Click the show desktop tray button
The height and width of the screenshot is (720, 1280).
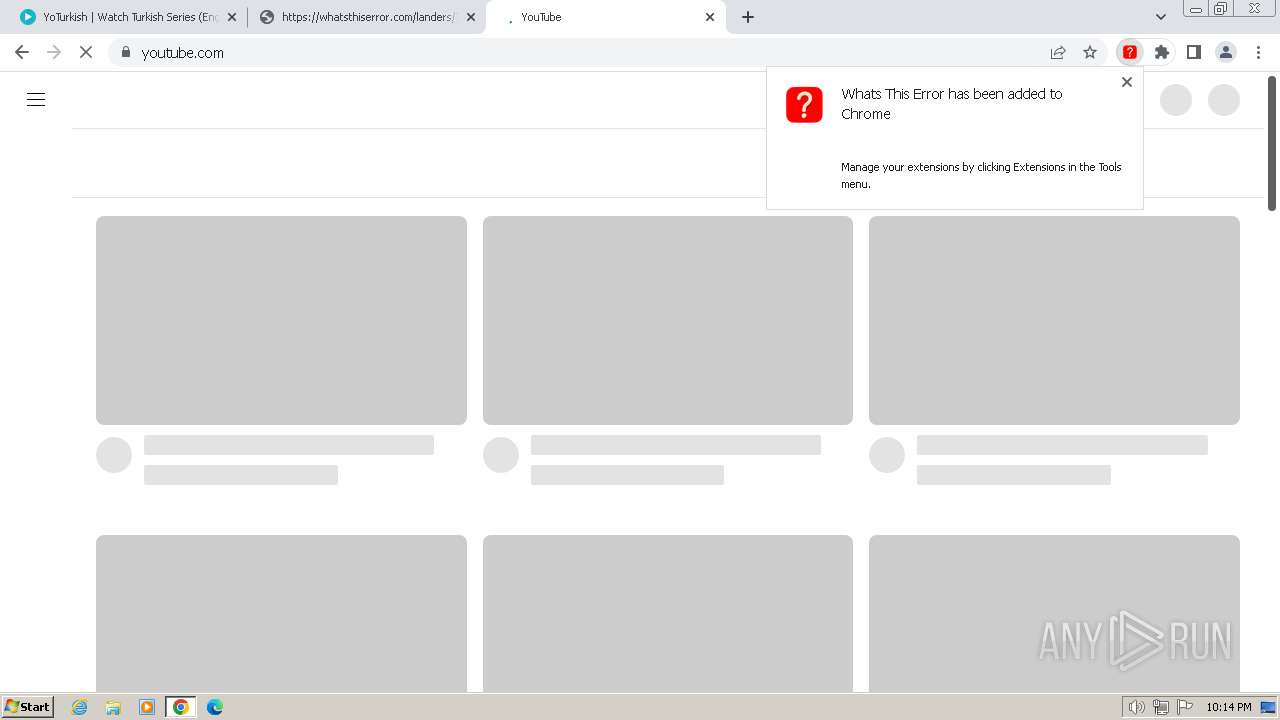point(1268,707)
